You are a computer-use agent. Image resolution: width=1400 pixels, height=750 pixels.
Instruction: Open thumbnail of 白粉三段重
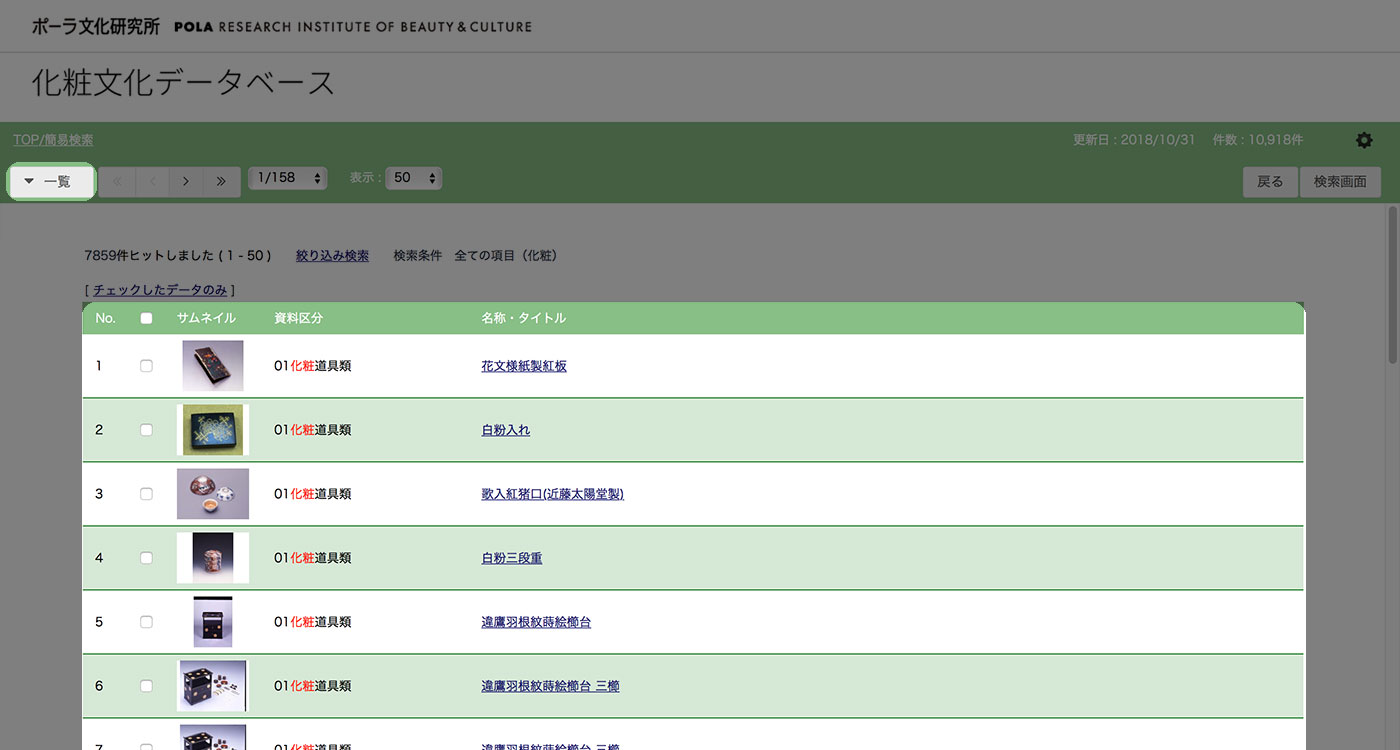coord(213,558)
